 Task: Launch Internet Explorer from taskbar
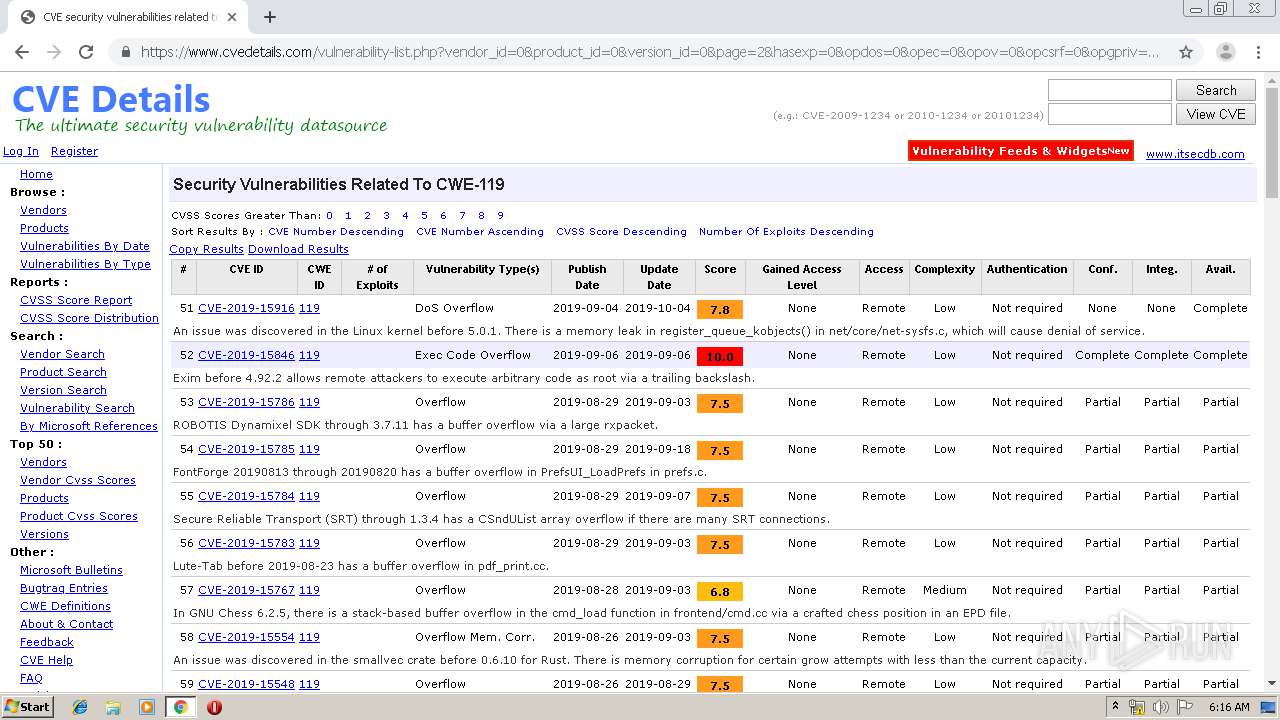tap(80, 707)
